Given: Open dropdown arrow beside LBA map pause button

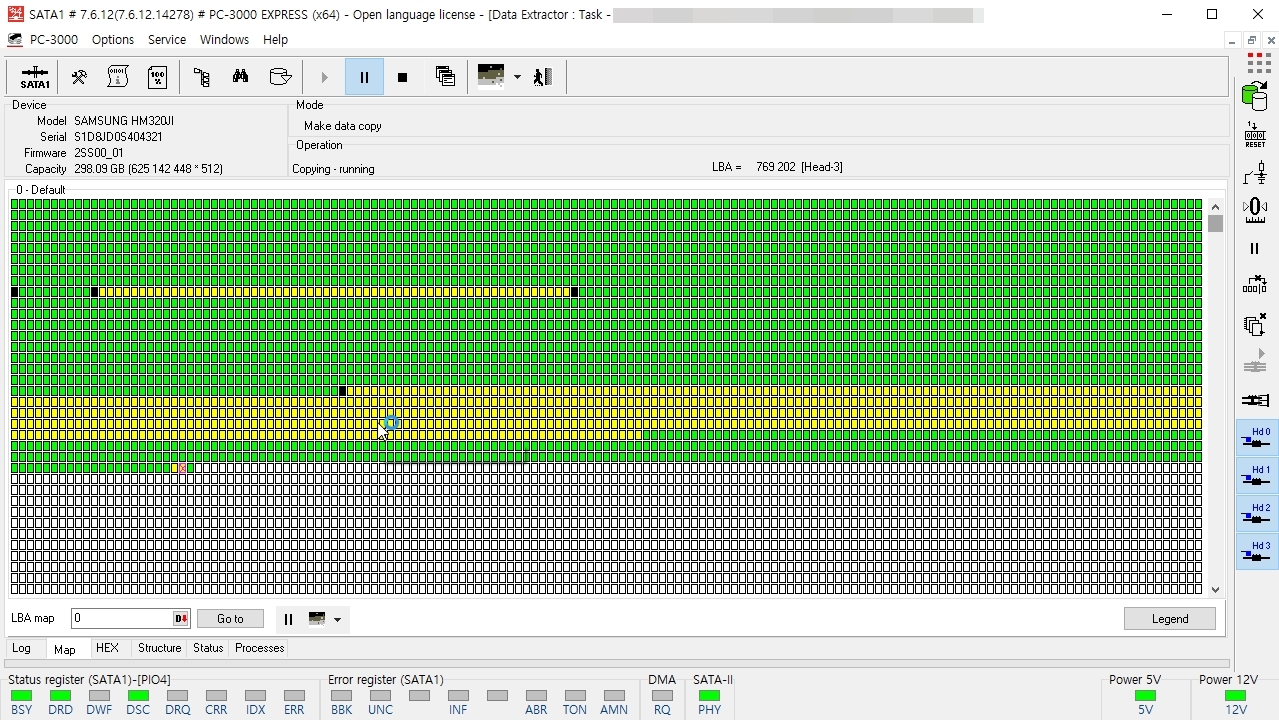Looking at the screenshot, I should [338, 619].
